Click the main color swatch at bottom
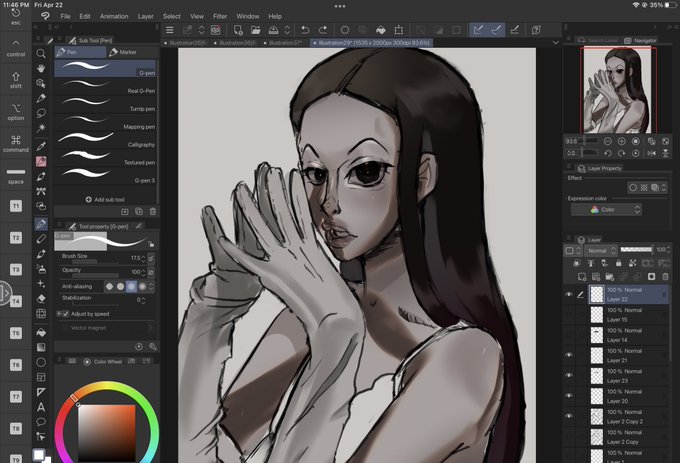This screenshot has height=463, width=680. click(x=39, y=455)
